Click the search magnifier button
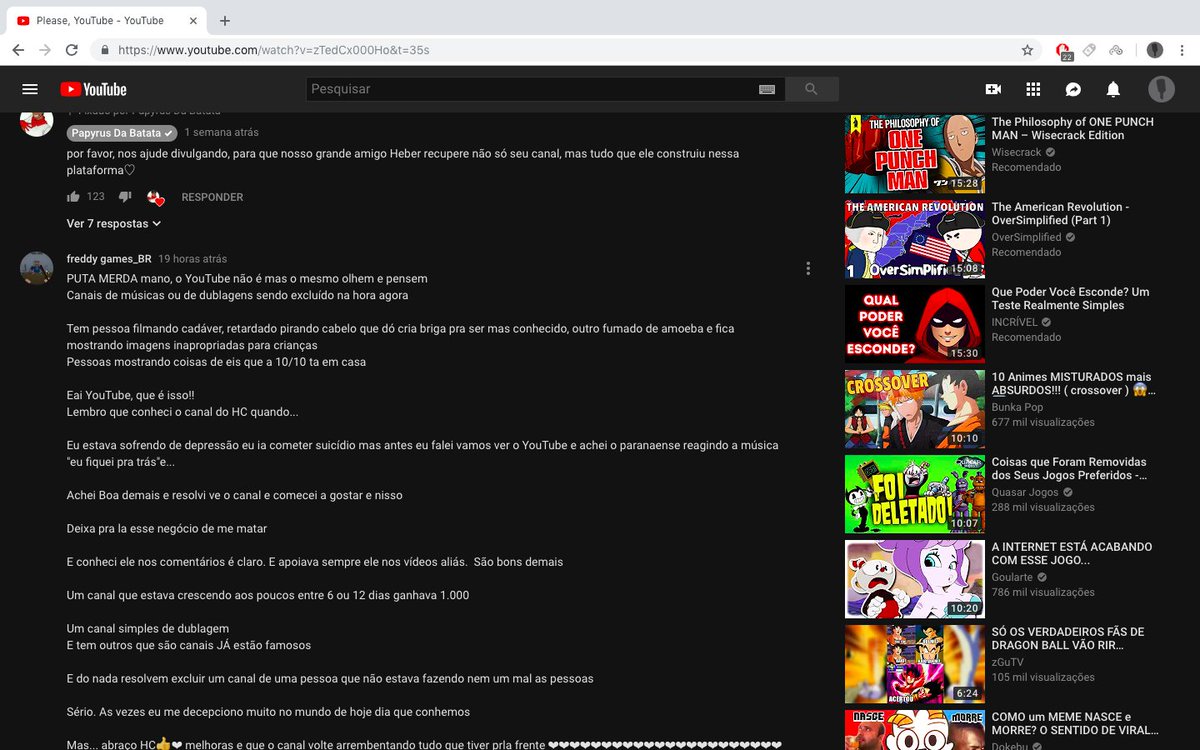Image resolution: width=1200 pixels, height=750 pixels. click(812, 89)
